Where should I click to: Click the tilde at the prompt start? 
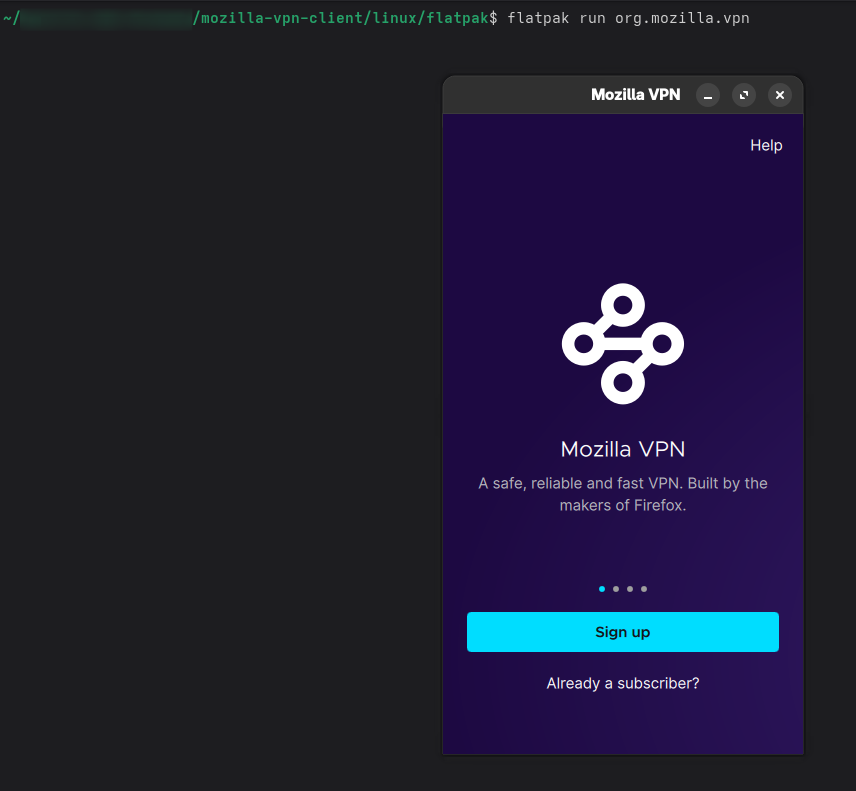pyautogui.click(x=7, y=19)
